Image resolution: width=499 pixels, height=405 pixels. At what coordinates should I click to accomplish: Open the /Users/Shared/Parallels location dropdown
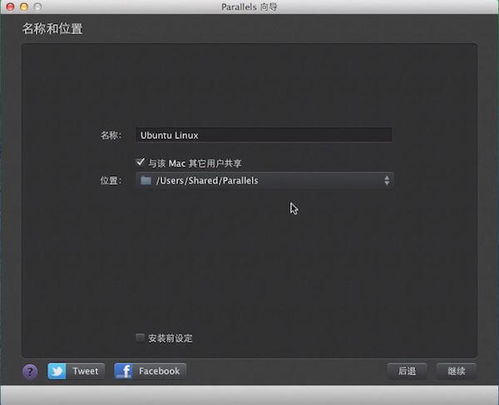click(264, 180)
